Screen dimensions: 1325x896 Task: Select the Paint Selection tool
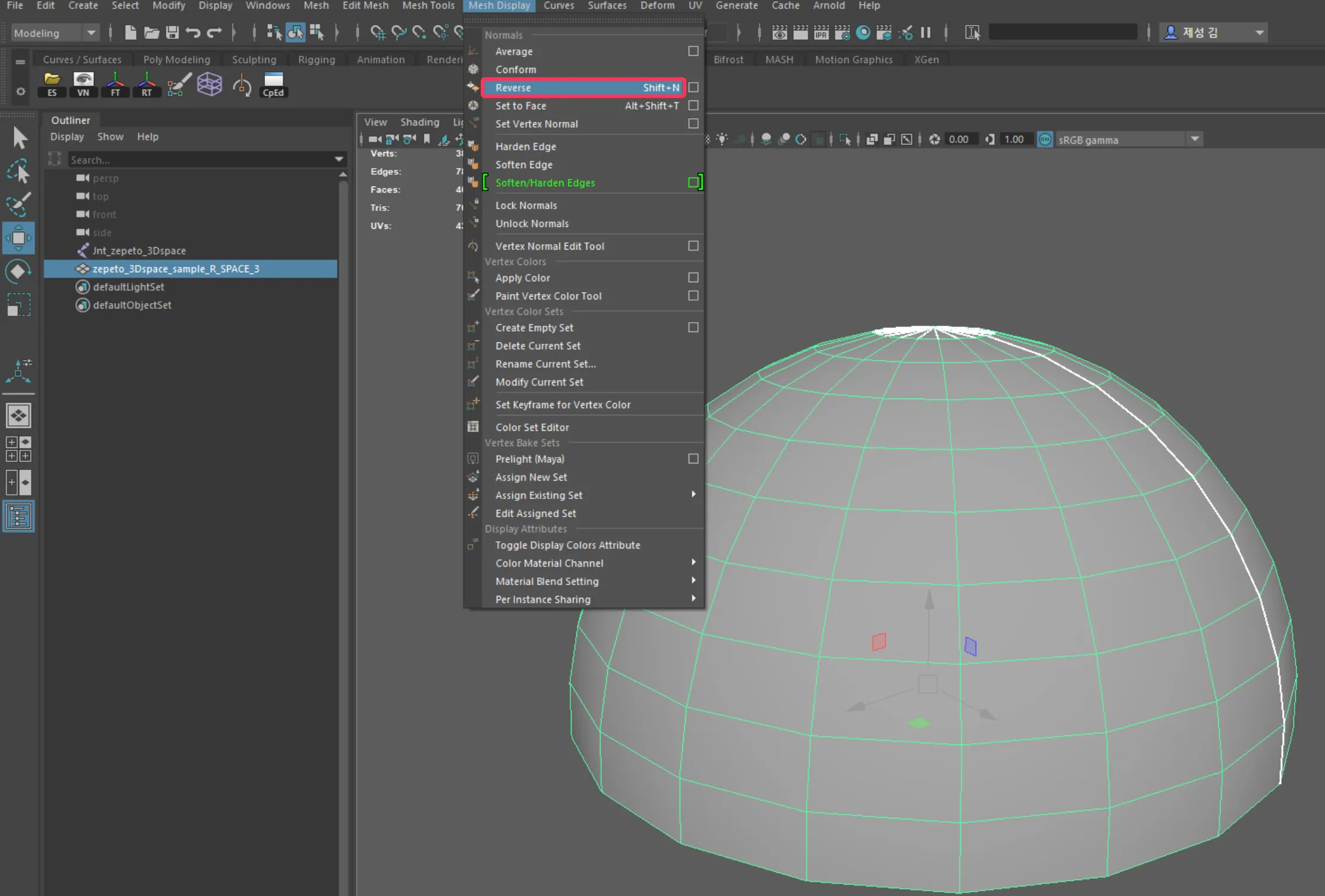(x=18, y=204)
